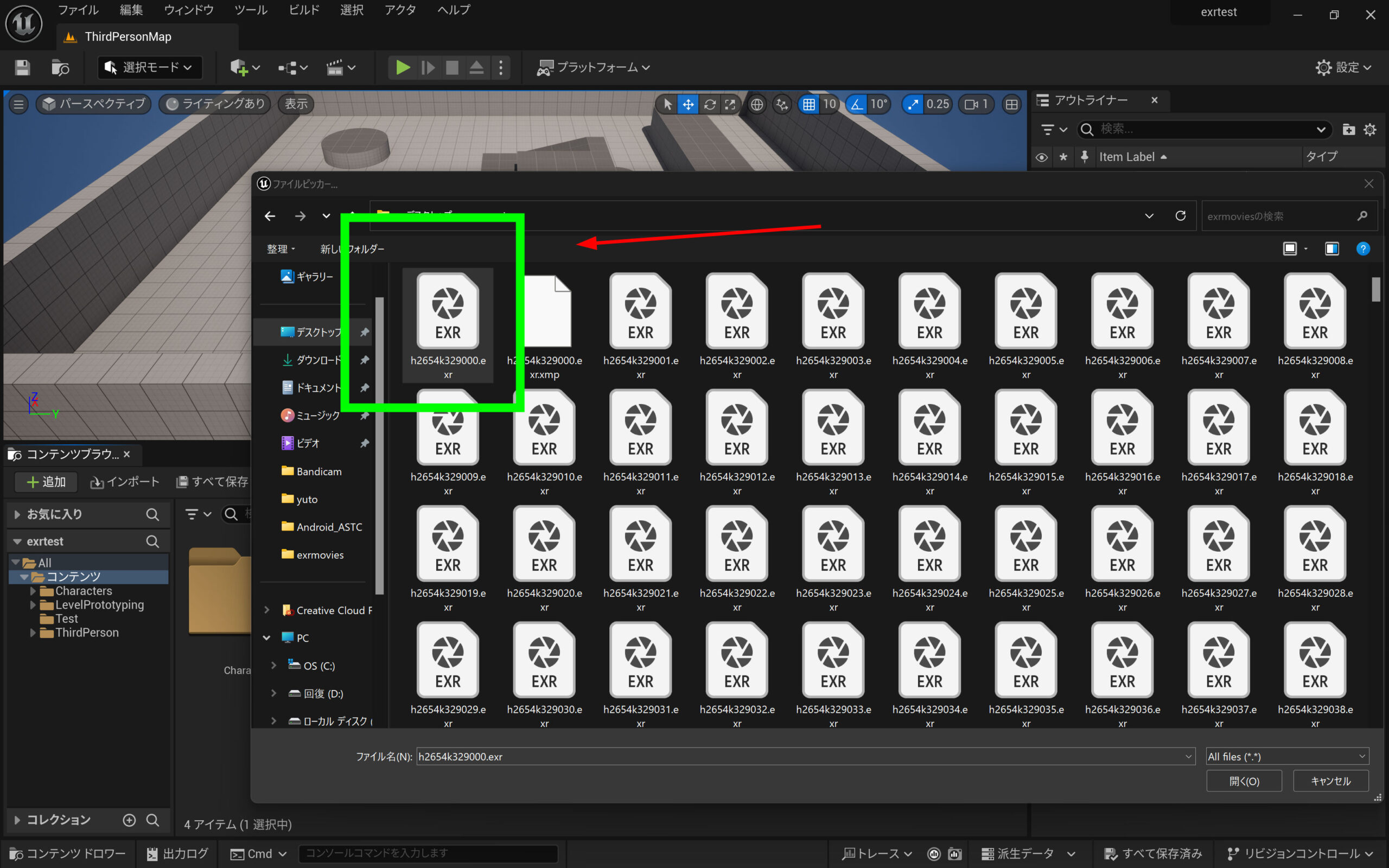This screenshot has height=868, width=1389.
Task: Click the 開く(O) button
Action: (1243, 781)
